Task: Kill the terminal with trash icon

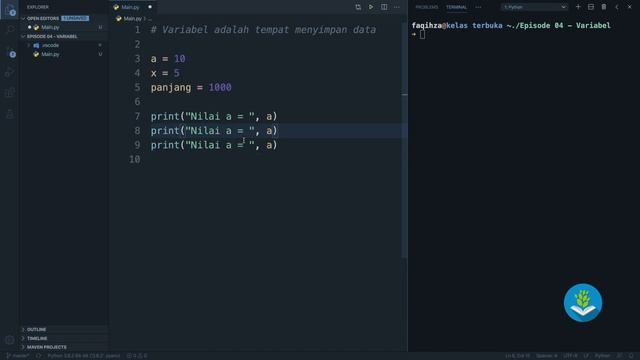Action: click(604, 7)
